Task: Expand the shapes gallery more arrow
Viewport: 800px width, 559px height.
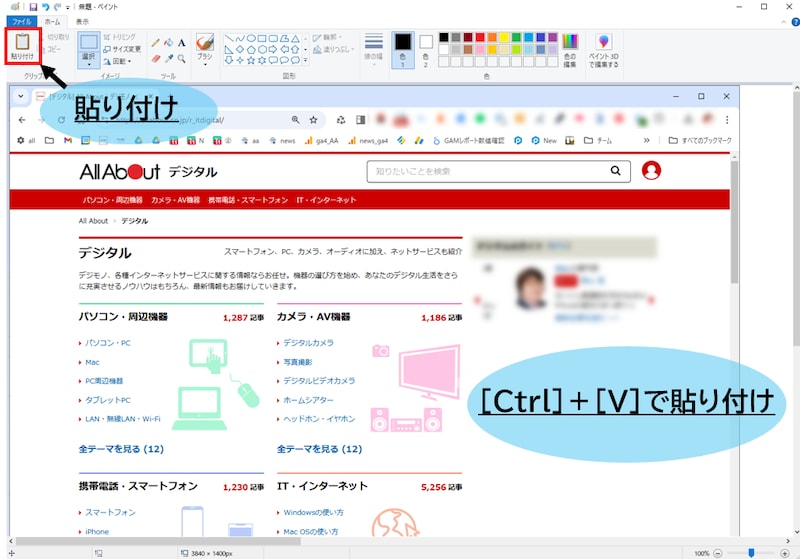Action: point(306,60)
